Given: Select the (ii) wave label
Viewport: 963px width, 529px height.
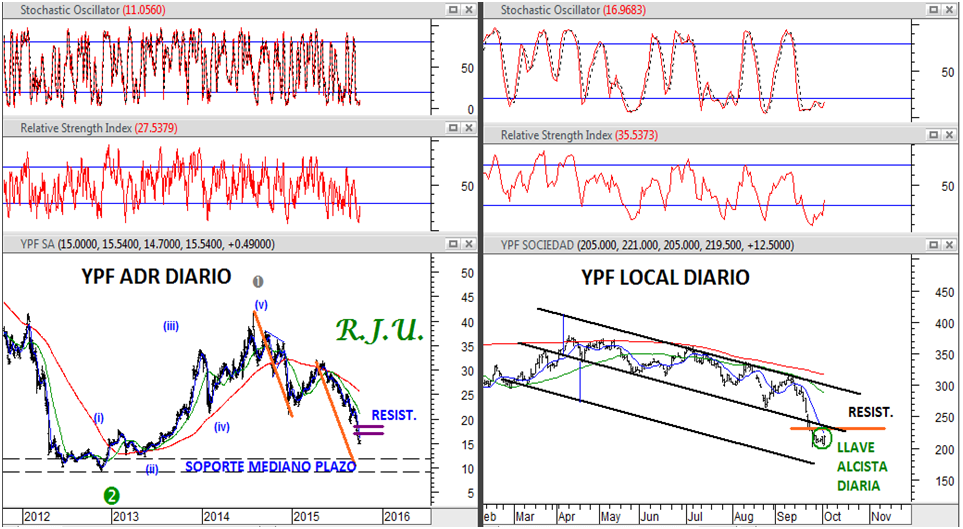Looking at the screenshot, I should tap(153, 470).
